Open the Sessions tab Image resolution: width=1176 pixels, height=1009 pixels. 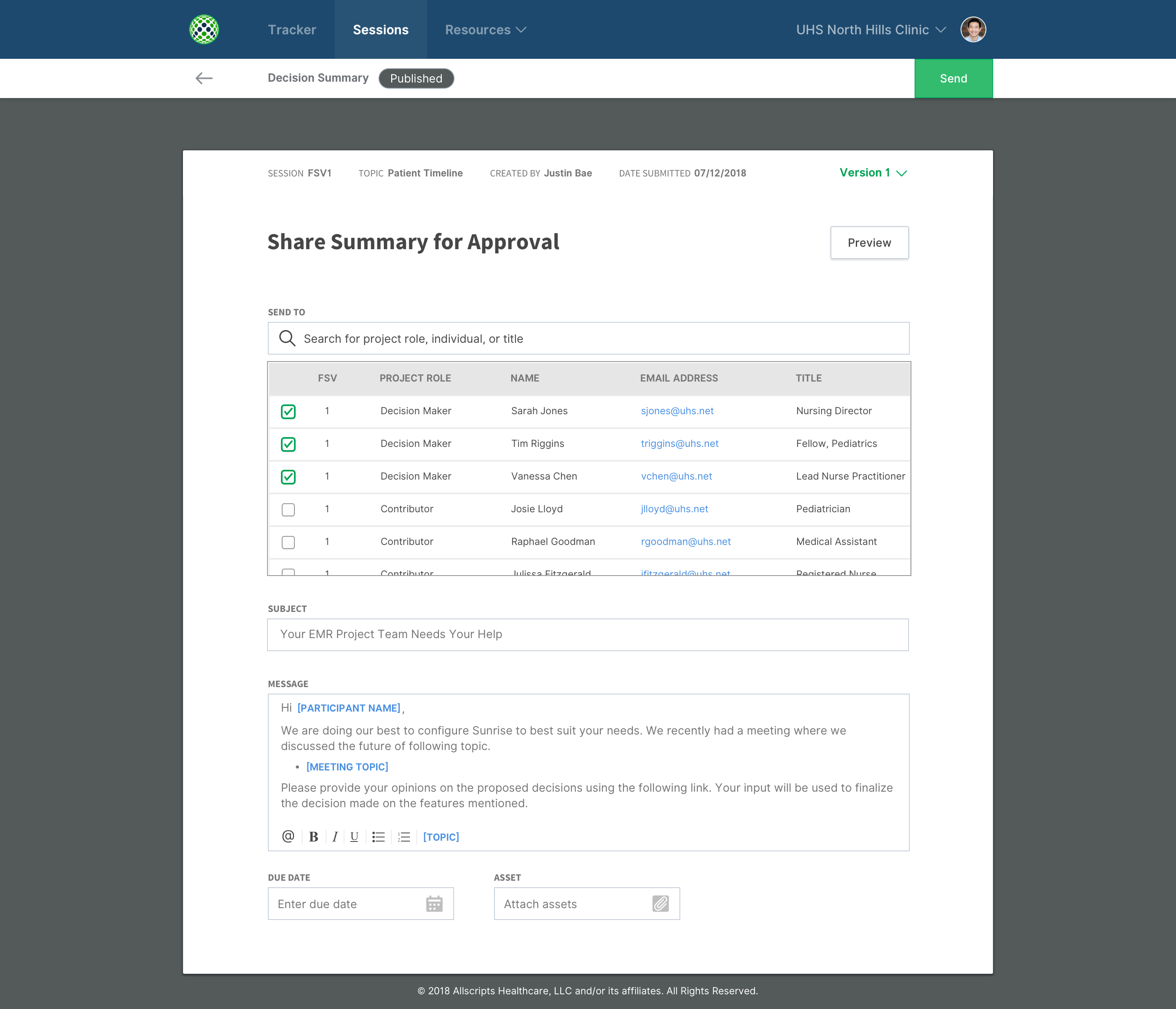(x=381, y=29)
